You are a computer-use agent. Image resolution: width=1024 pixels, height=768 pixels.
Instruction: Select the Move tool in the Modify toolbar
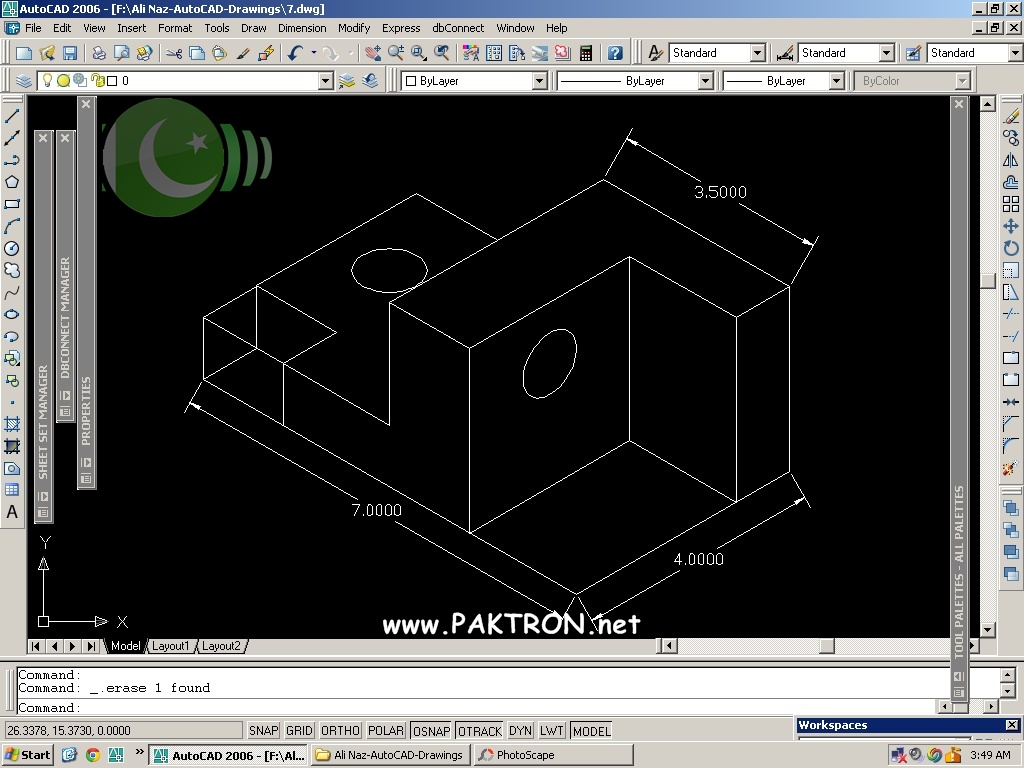click(1010, 228)
